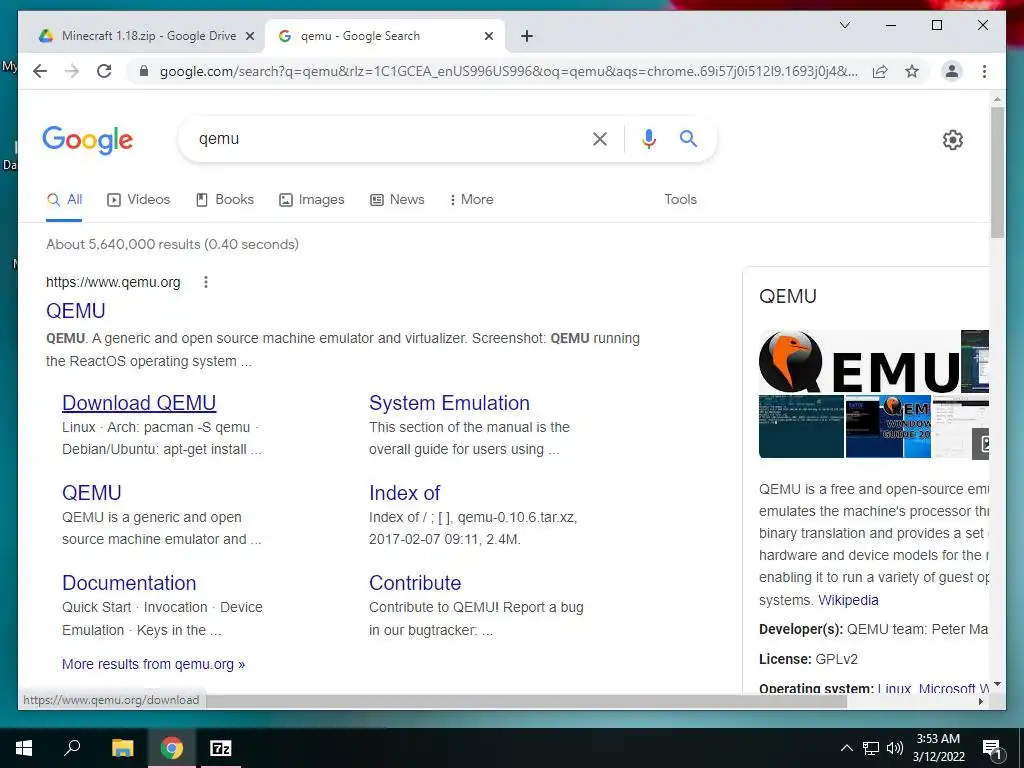Open the volume tray icon

pos(895,748)
